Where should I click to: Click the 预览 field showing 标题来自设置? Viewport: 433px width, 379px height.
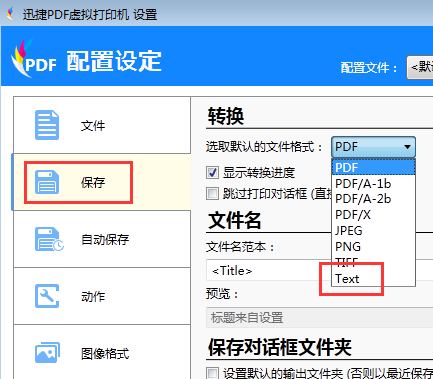(319, 318)
